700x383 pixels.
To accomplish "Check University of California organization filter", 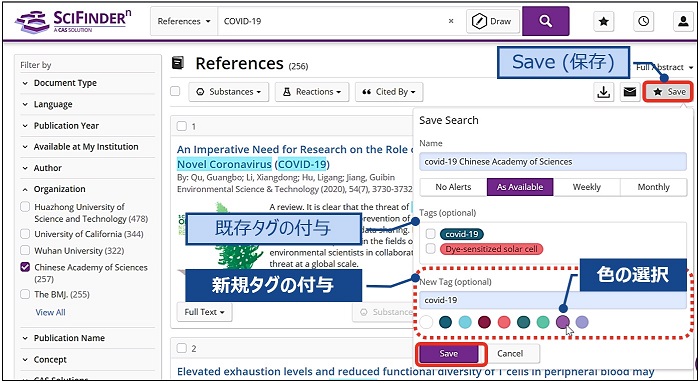I will tap(25, 234).
